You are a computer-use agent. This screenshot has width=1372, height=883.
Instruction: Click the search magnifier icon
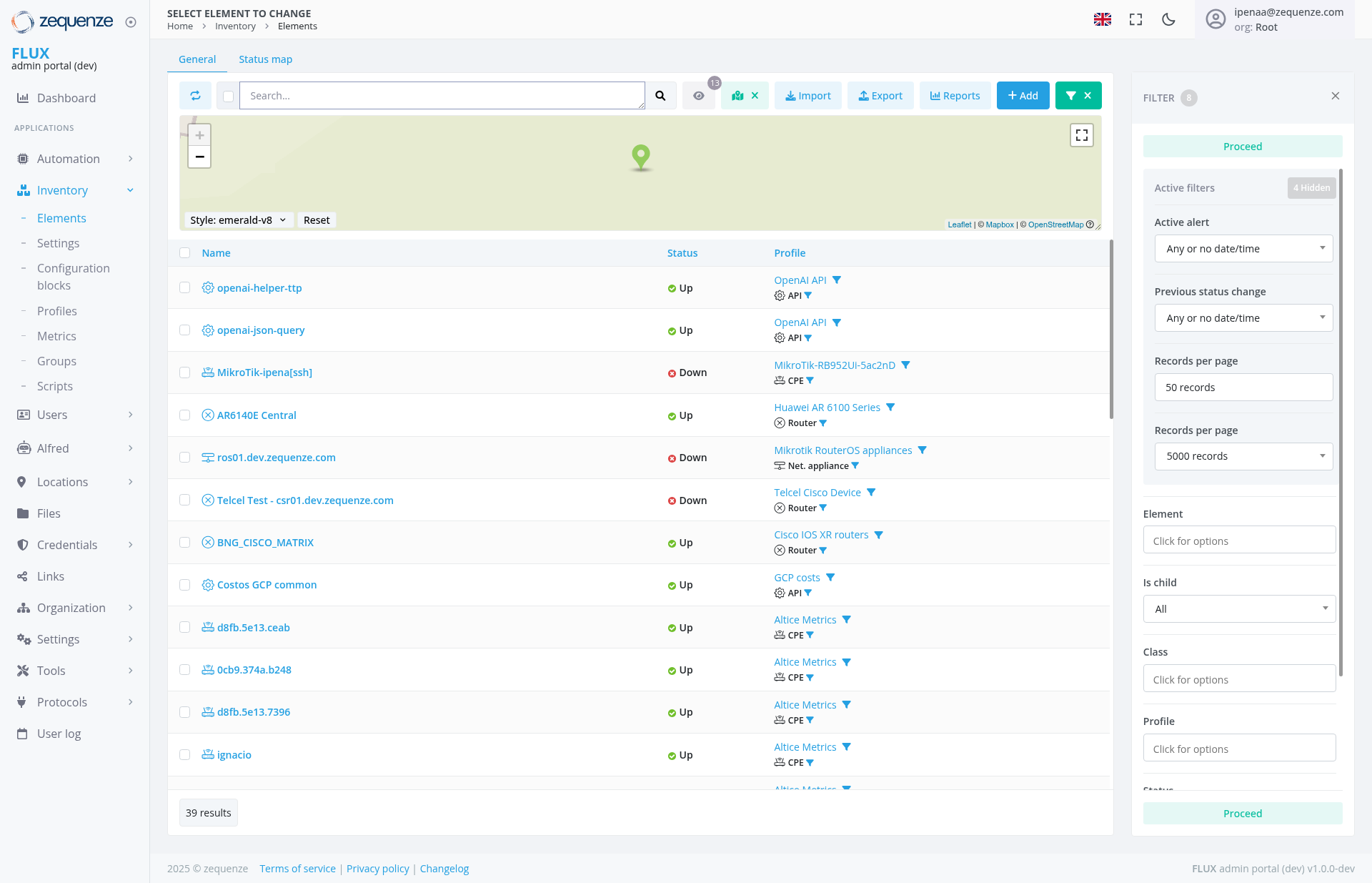pyautogui.click(x=660, y=96)
